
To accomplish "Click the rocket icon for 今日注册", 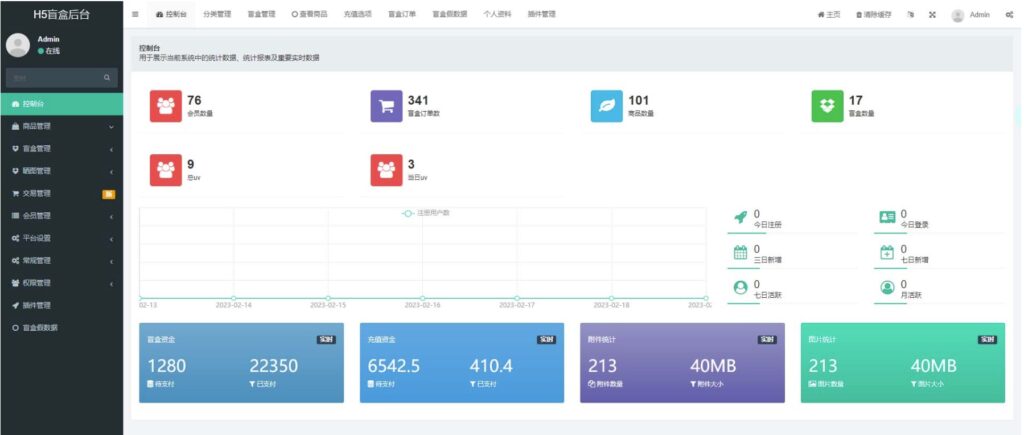I will point(740,217).
